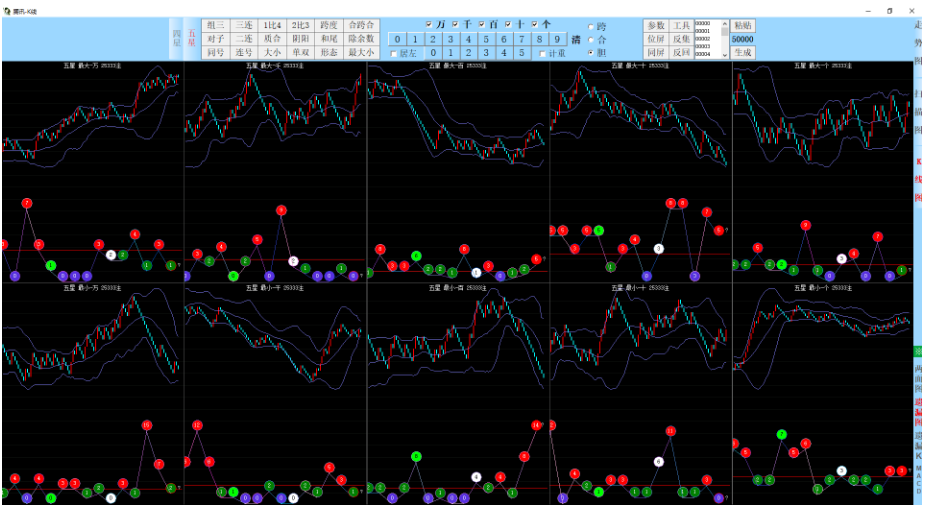The image size is (925, 508).
Task: Select the 跨 radio option
Action: click(591, 27)
